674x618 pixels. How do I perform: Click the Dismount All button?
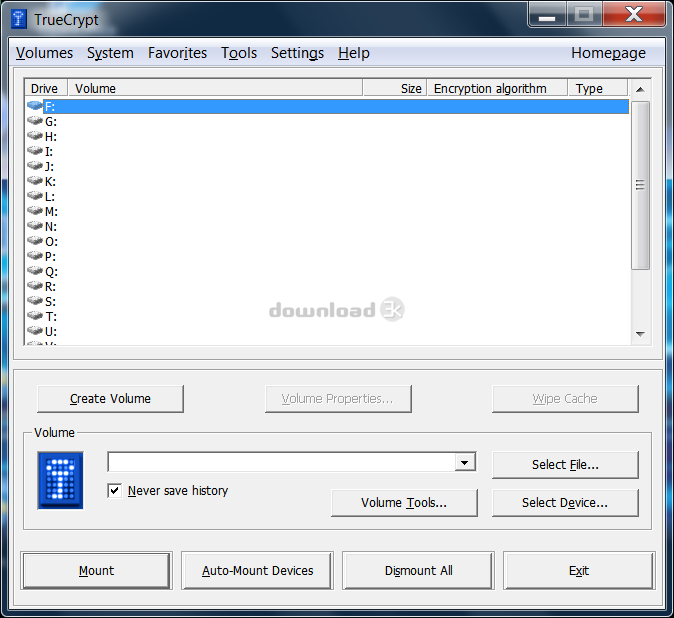418,570
